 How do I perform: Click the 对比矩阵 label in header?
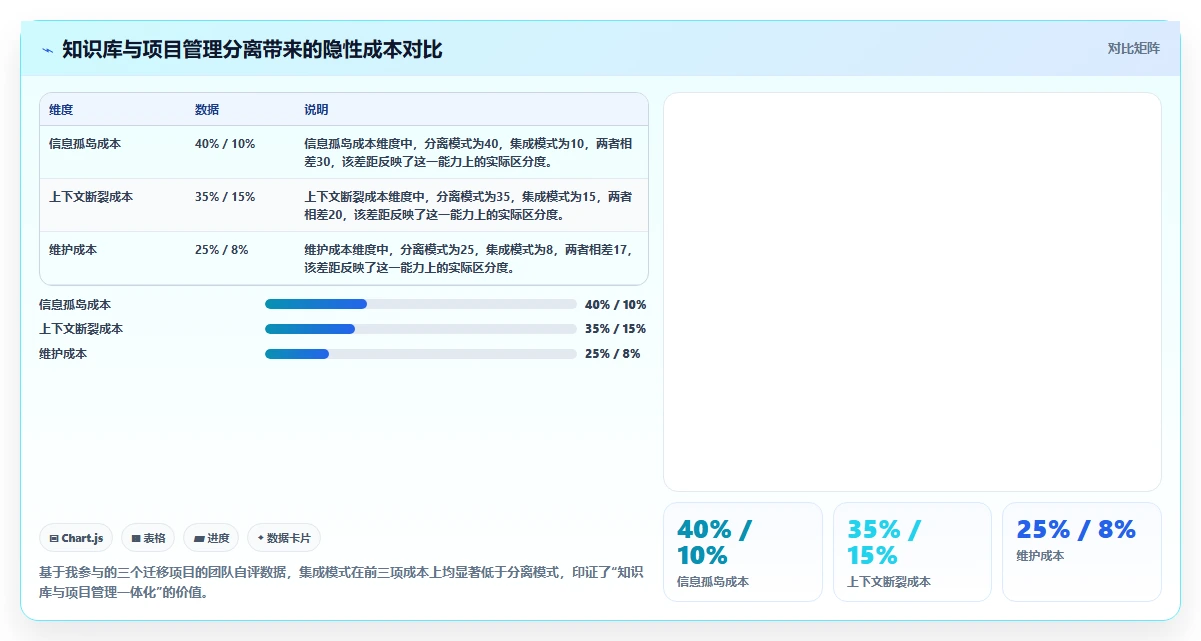pyautogui.click(x=1134, y=48)
